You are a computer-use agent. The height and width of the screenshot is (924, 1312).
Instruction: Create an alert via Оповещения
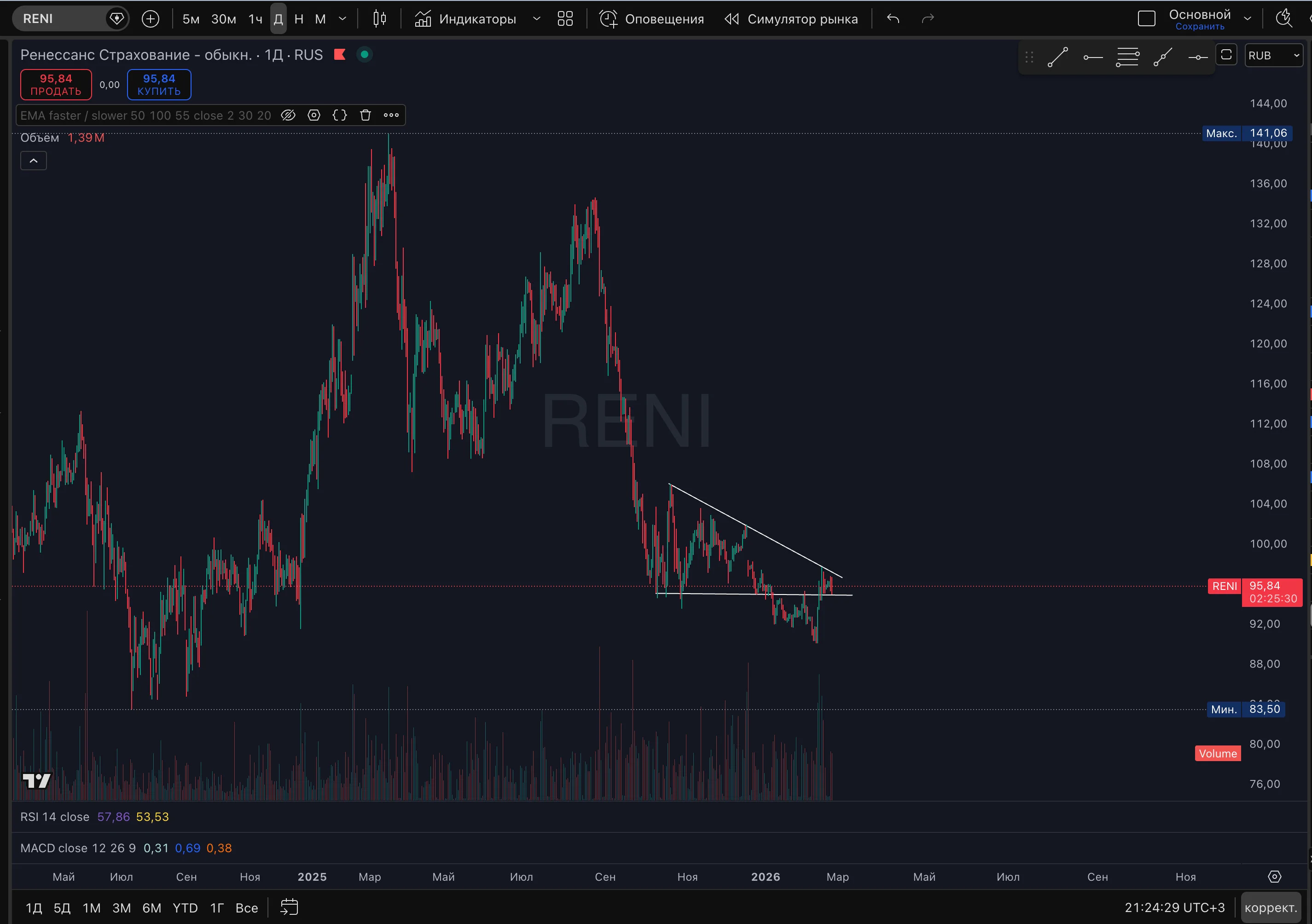[x=651, y=19]
